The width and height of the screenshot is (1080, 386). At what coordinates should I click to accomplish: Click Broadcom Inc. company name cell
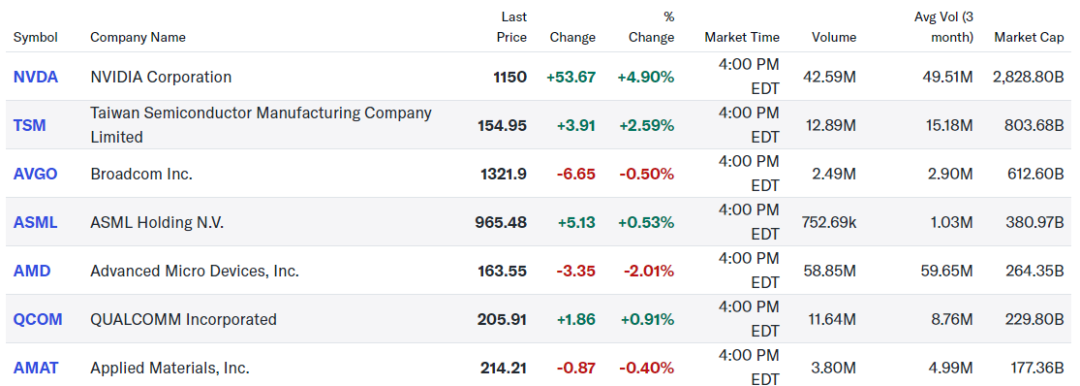(x=141, y=174)
